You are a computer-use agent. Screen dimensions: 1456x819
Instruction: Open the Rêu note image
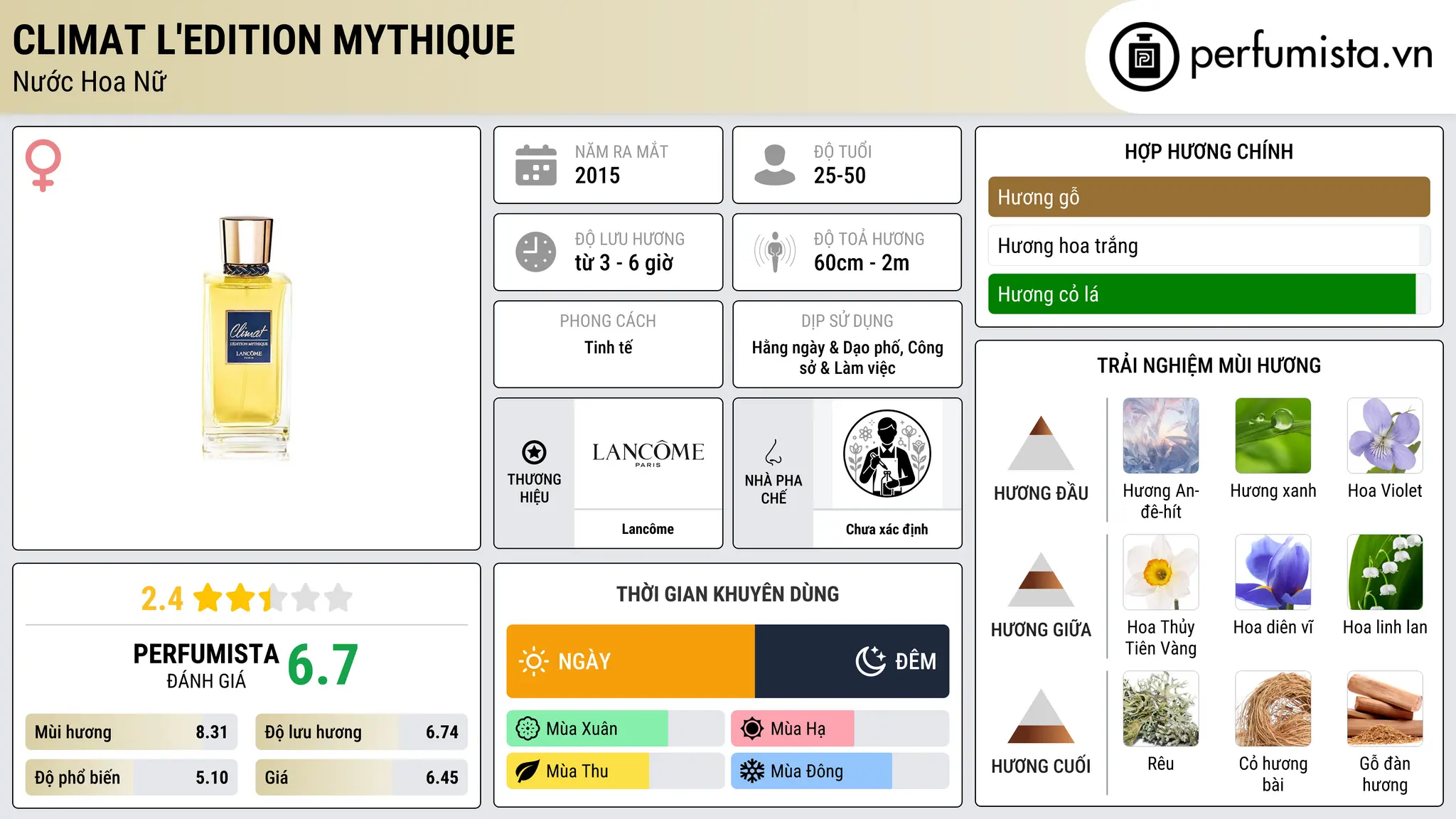1161,709
